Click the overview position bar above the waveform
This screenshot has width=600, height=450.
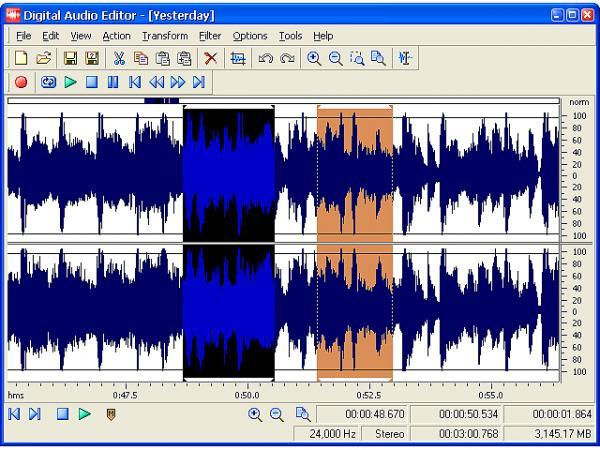[x=284, y=101]
